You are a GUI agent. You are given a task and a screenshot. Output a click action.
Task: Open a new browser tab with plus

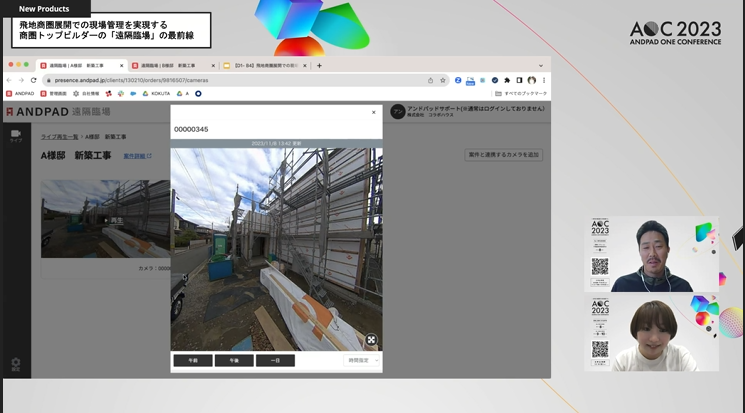tap(319, 66)
